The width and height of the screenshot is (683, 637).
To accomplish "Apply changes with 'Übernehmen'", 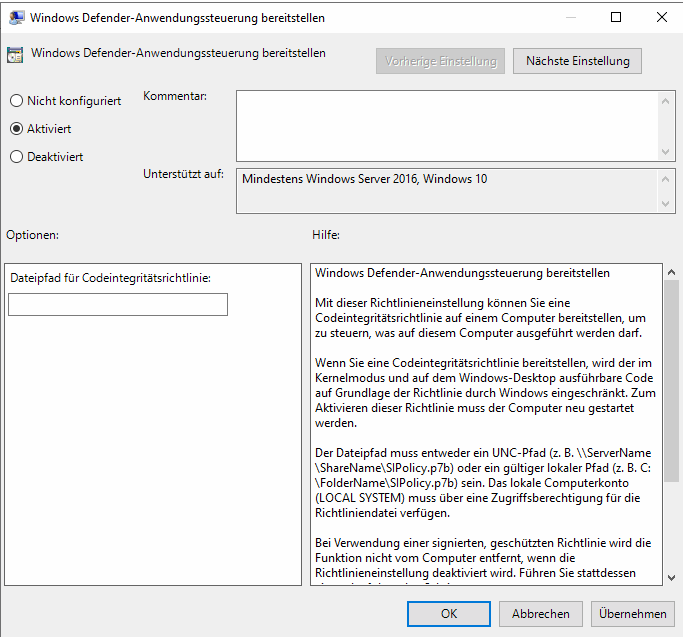I will (x=633, y=614).
